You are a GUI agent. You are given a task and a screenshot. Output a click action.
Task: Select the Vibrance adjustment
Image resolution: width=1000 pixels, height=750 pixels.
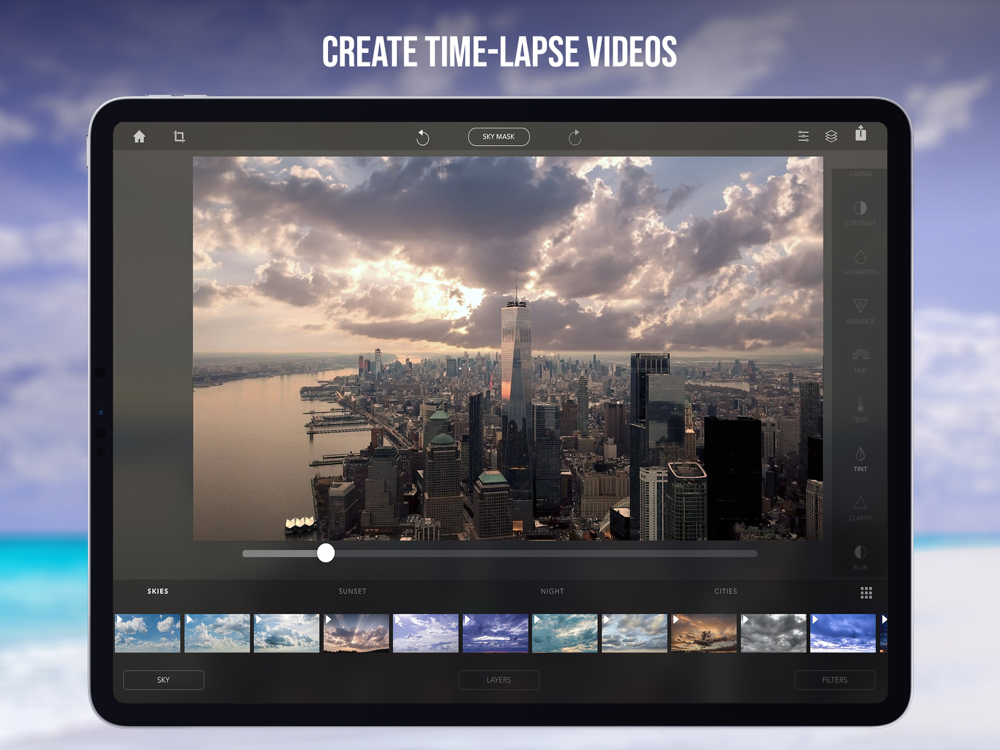860,311
